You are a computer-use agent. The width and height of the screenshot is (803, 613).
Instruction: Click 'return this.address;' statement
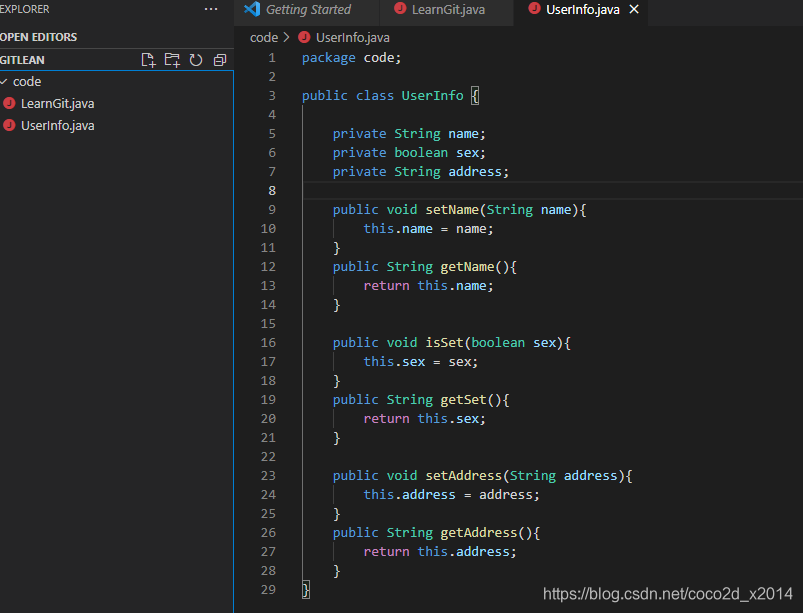pos(440,552)
